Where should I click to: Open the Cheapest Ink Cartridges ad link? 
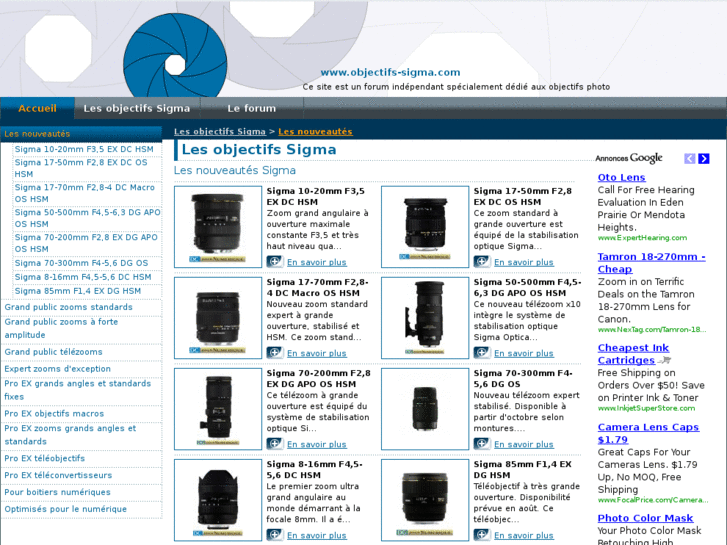pyautogui.click(x=633, y=354)
